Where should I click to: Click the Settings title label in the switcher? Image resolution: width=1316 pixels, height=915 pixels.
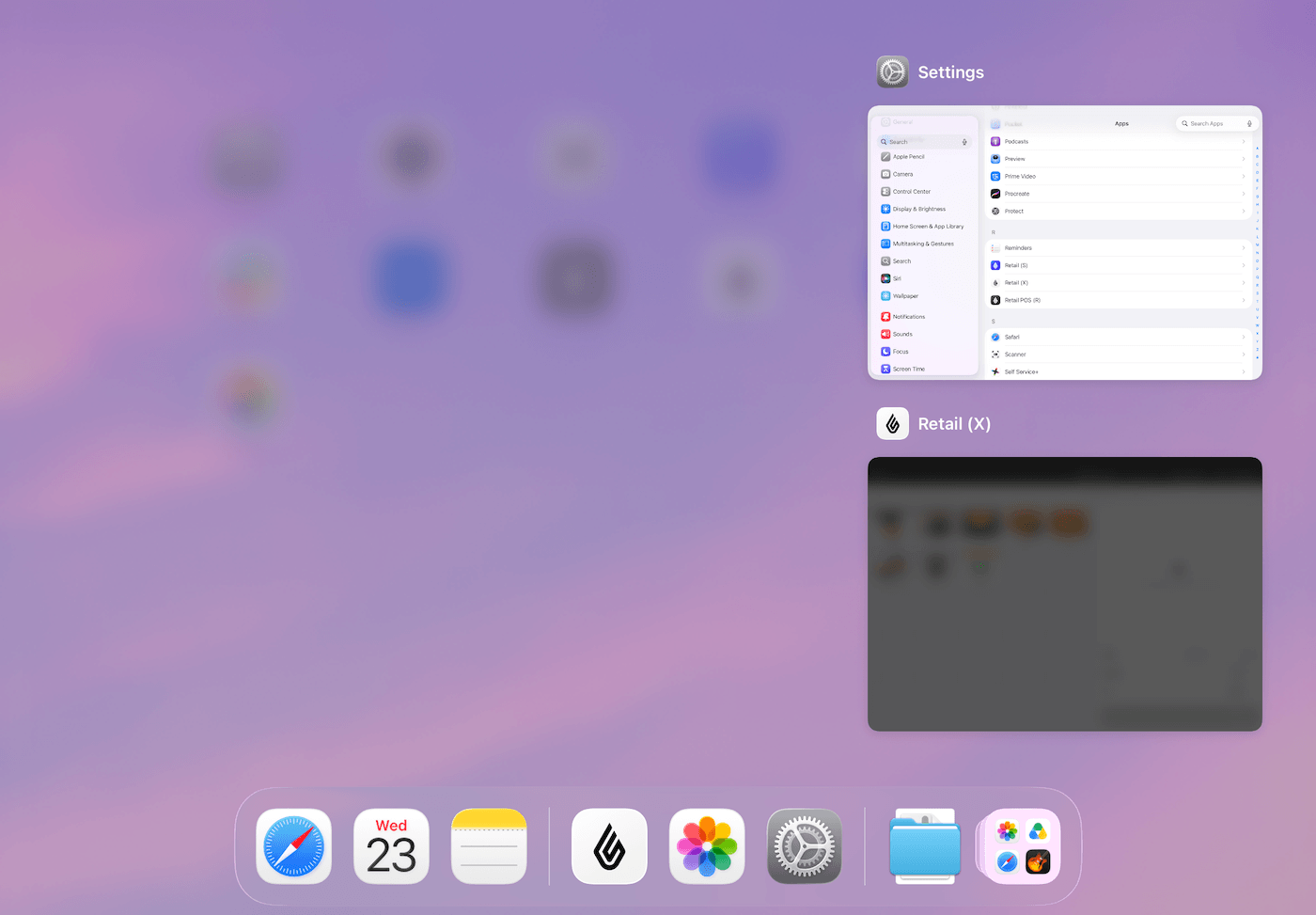coord(950,72)
